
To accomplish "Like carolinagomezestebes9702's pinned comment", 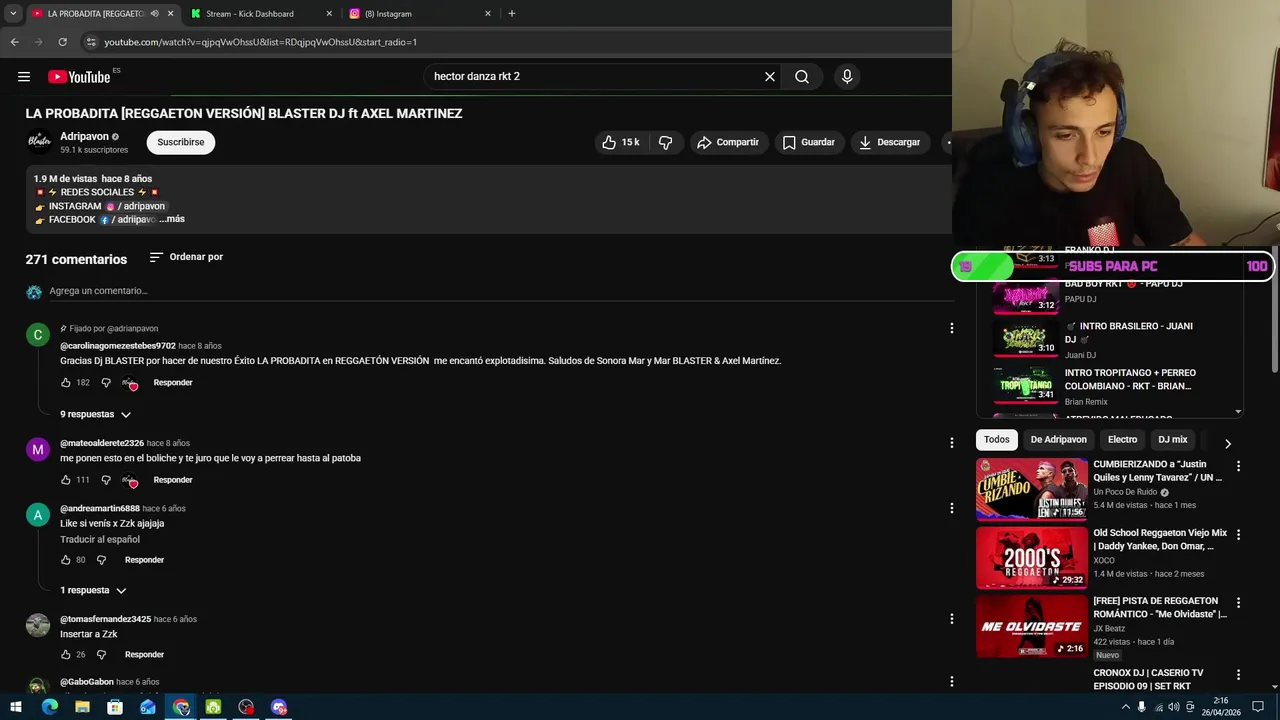I will click(66, 383).
